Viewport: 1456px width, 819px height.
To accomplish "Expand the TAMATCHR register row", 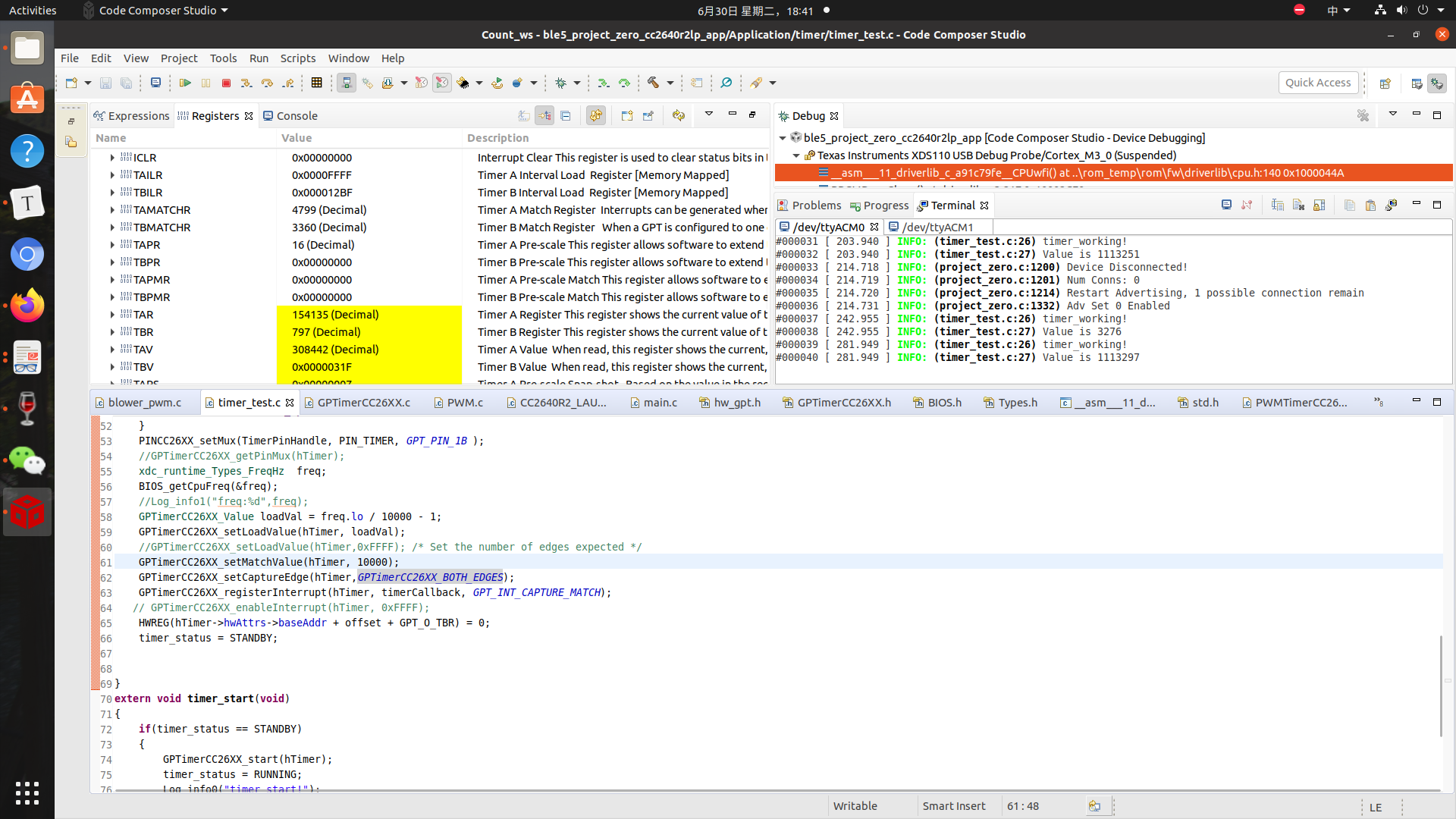I will point(112,210).
